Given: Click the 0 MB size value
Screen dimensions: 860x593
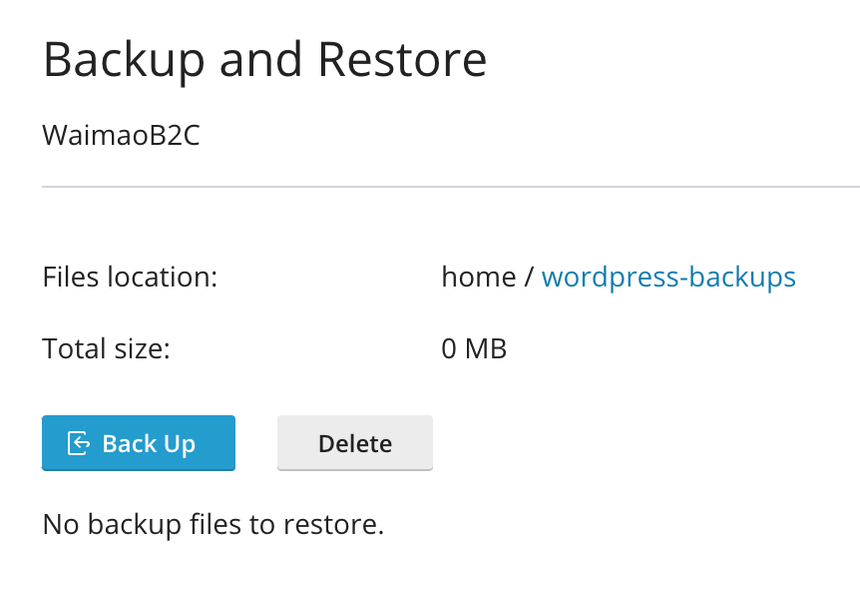Looking at the screenshot, I should coord(475,349).
